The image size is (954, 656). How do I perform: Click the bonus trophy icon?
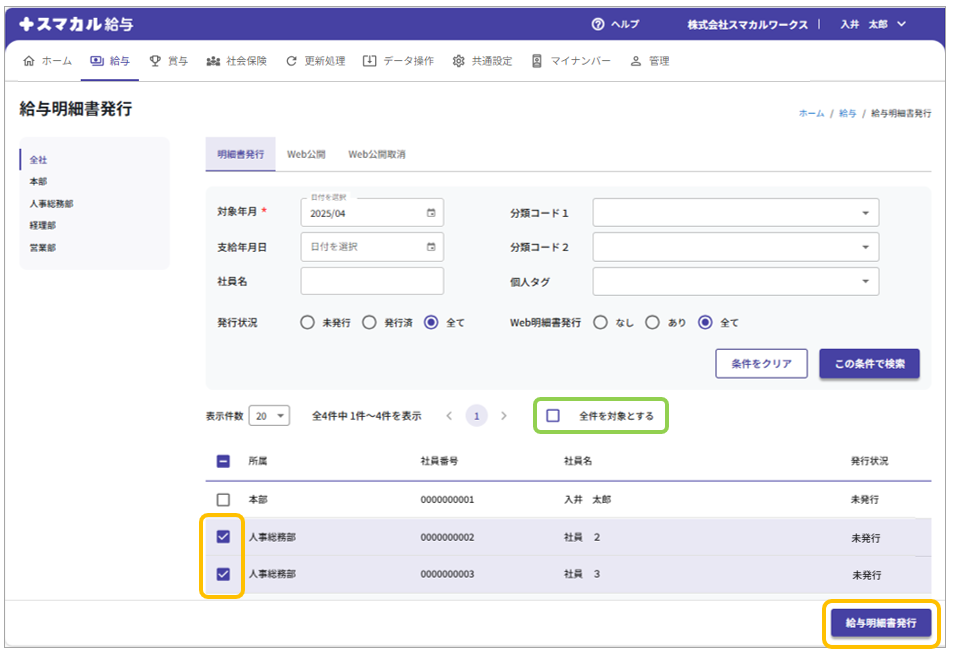[155, 61]
